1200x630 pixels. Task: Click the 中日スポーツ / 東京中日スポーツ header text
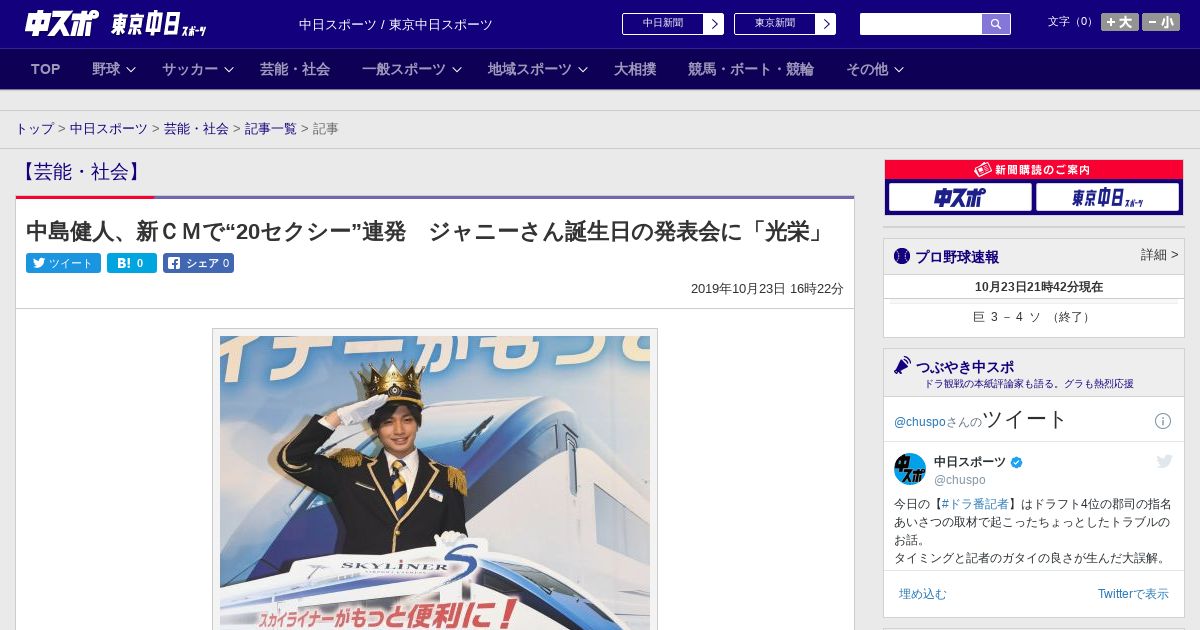click(x=396, y=25)
